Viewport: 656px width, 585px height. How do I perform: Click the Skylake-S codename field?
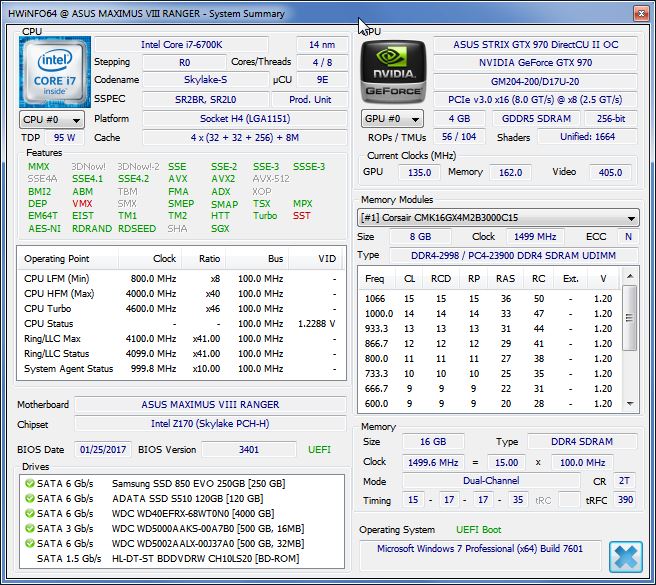pos(205,80)
